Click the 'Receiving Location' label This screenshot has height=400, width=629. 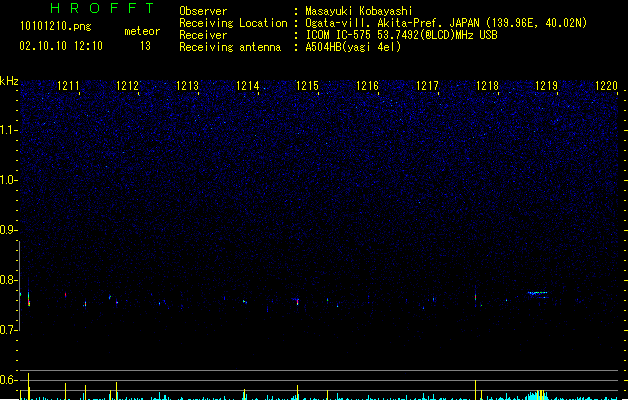(233, 23)
